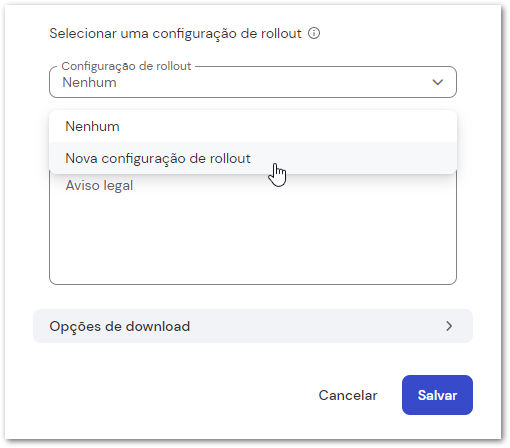Click the Cancelar button
The image size is (510, 448).
tap(348, 395)
